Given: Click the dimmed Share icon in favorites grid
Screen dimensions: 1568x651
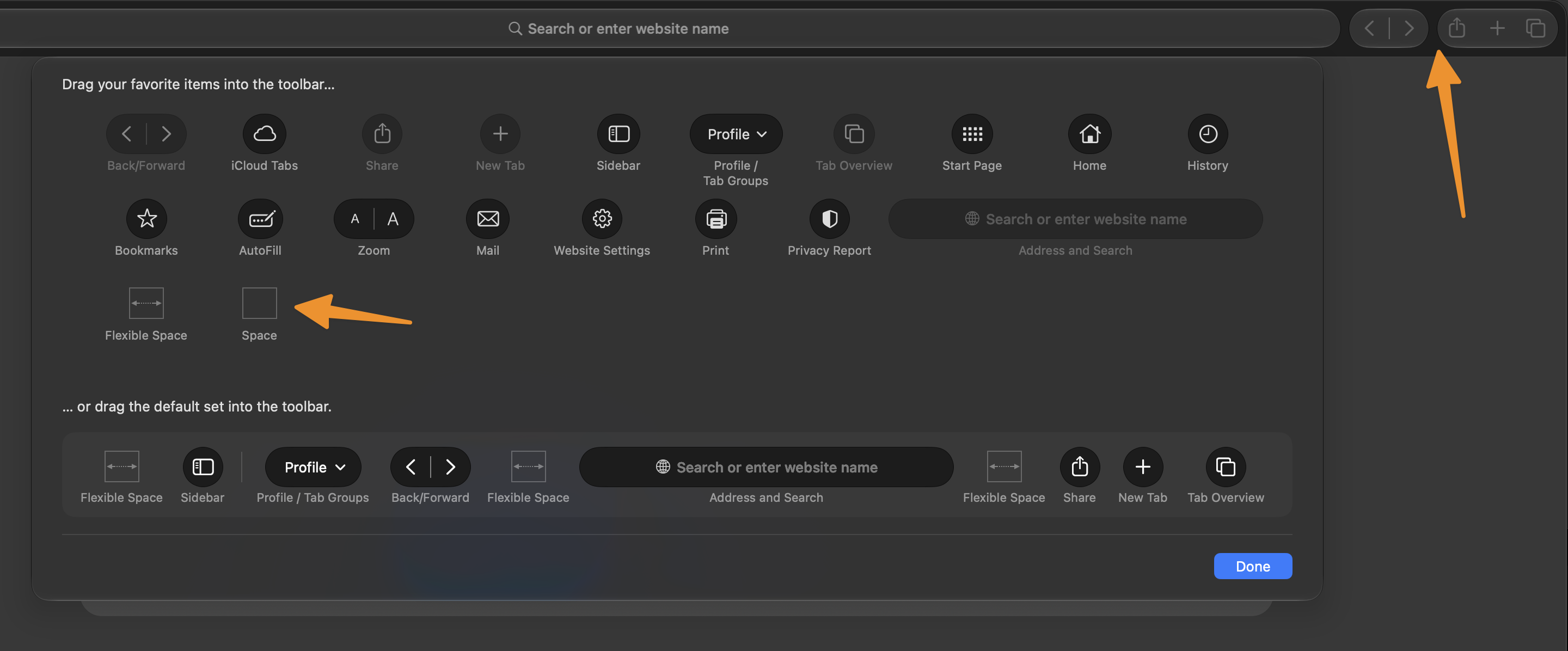Looking at the screenshot, I should pos(382,133).
